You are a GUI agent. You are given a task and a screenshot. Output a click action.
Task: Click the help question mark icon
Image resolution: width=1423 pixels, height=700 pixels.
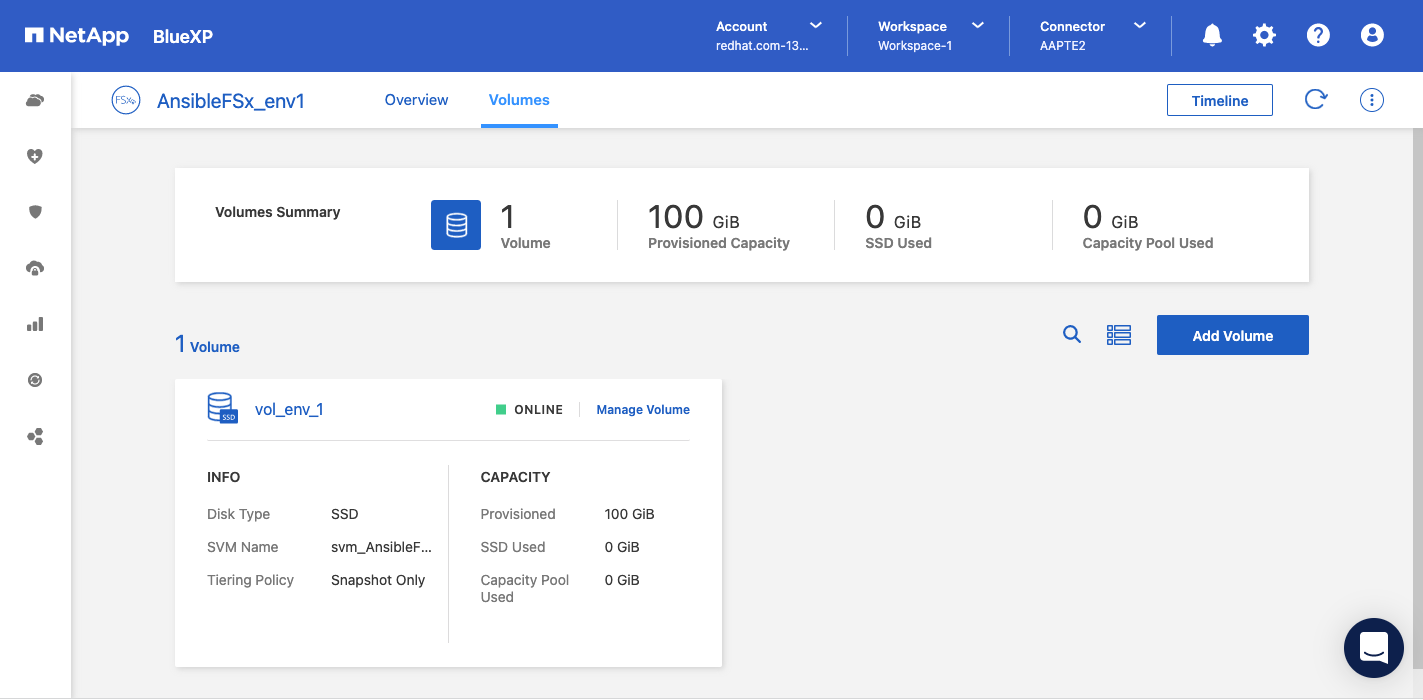(x=1318, y=36)
